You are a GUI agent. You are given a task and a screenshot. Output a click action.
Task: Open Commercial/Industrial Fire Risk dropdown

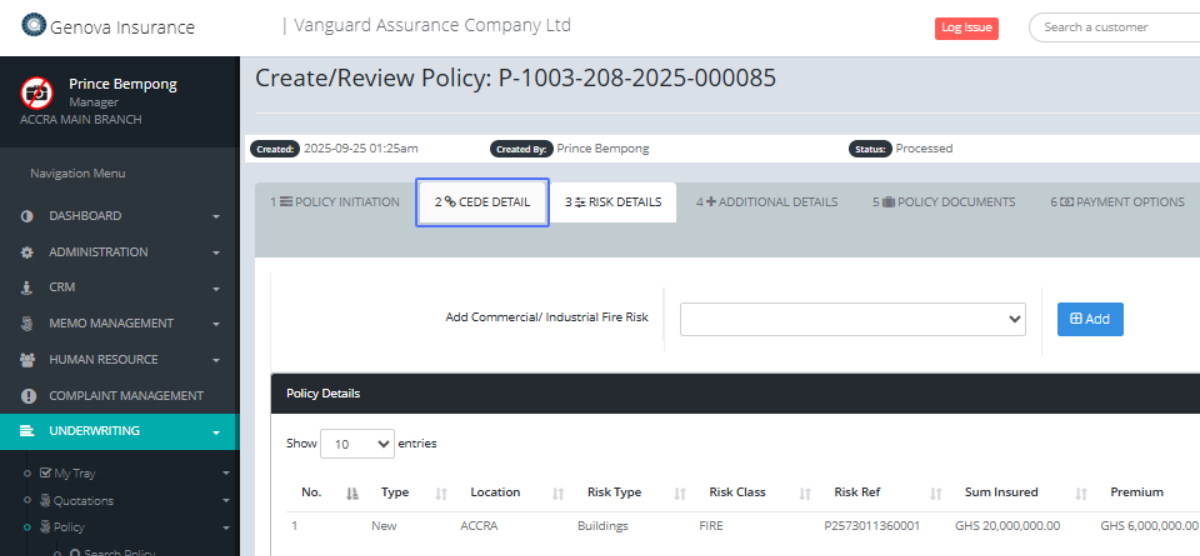tap(853, 319)
